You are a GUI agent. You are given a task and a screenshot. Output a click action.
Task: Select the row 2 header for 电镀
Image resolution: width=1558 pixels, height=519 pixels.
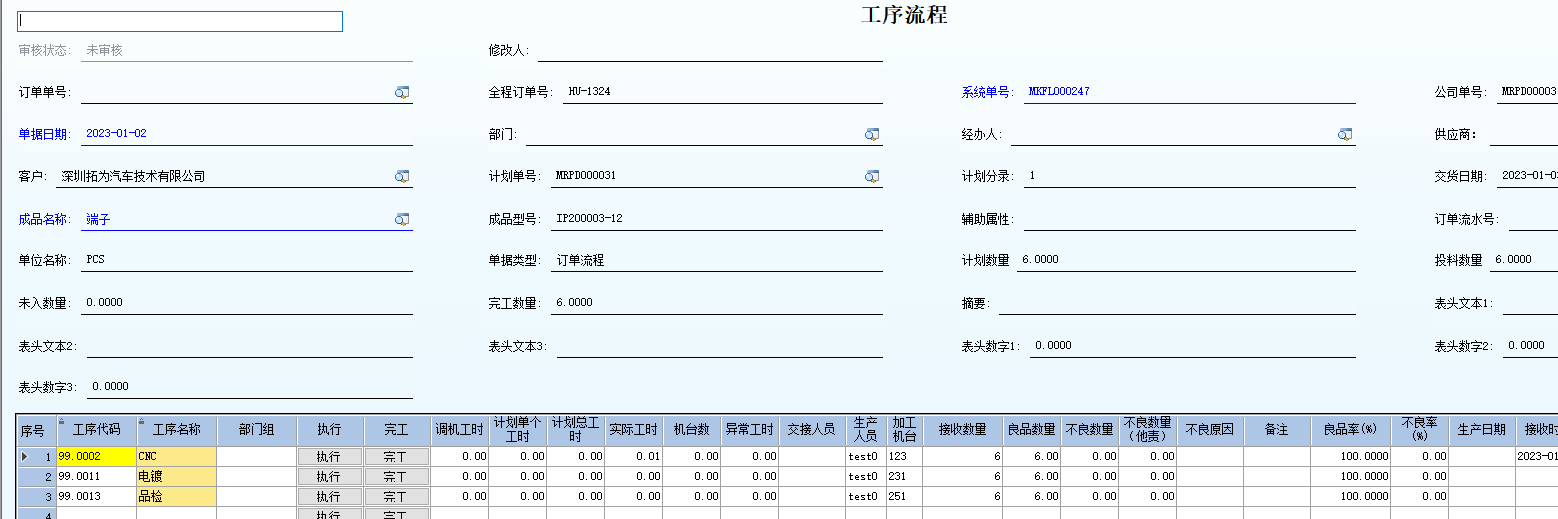pyautogui.click(x=34, y=477)
